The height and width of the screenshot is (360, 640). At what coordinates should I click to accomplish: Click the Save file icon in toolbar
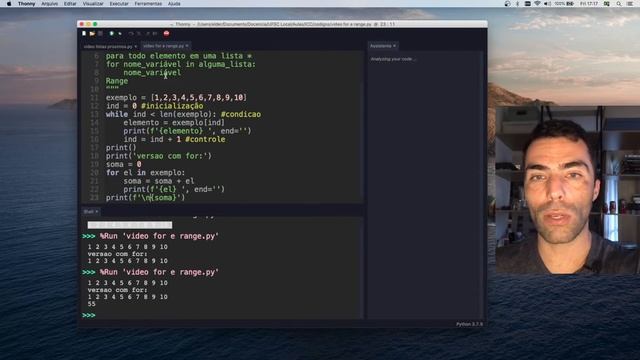point(100,33)
